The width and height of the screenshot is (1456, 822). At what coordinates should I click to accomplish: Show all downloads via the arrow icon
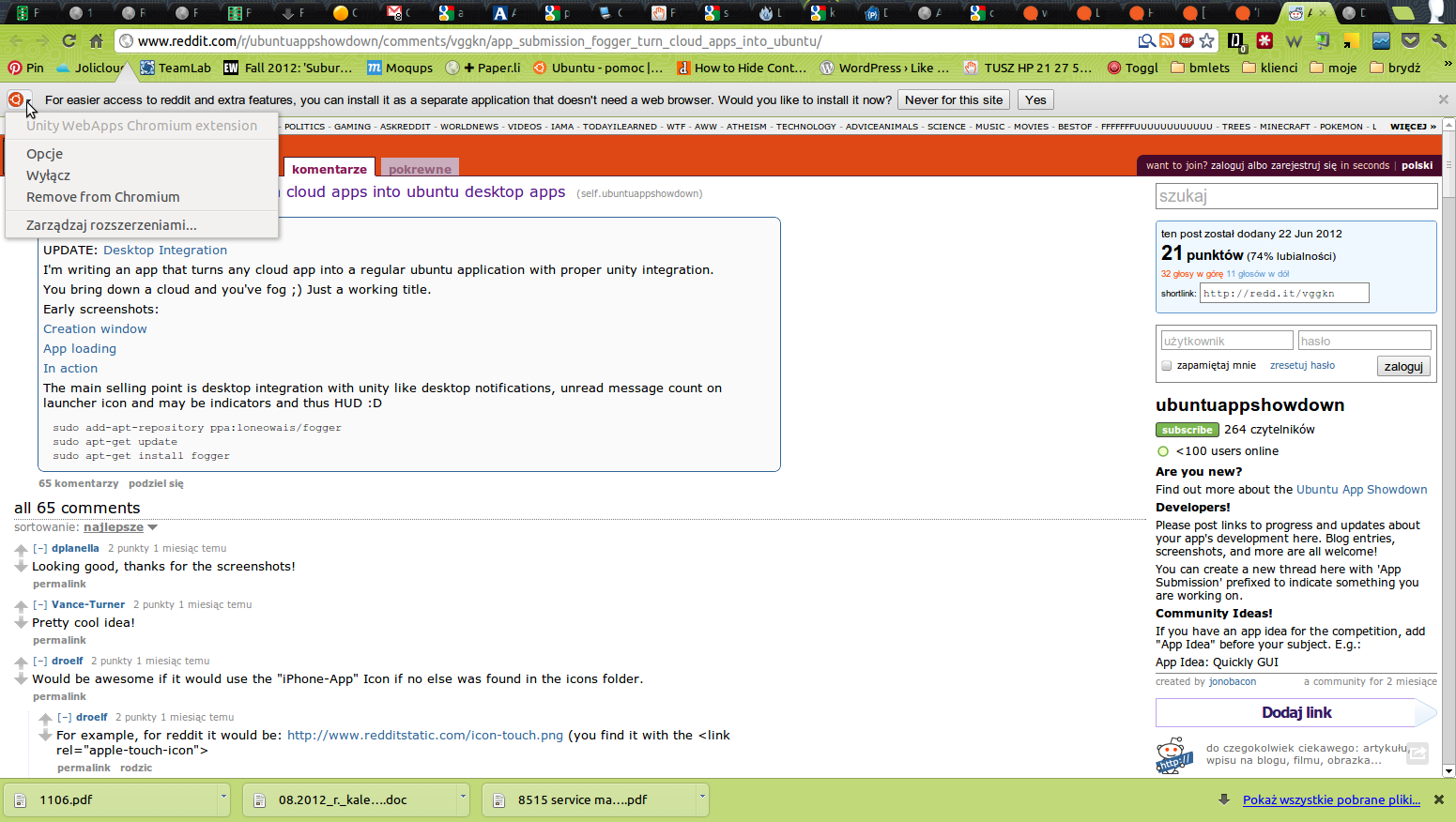[x=1224, y=799]
